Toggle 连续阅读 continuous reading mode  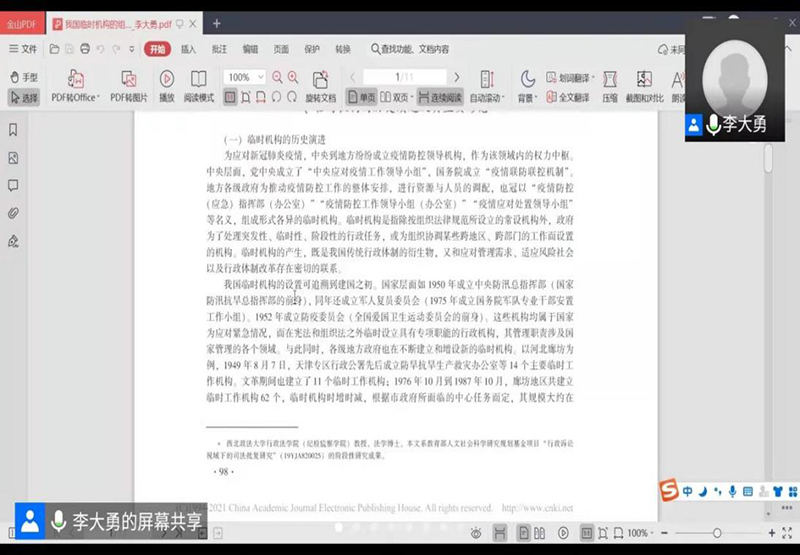point(440,97)
